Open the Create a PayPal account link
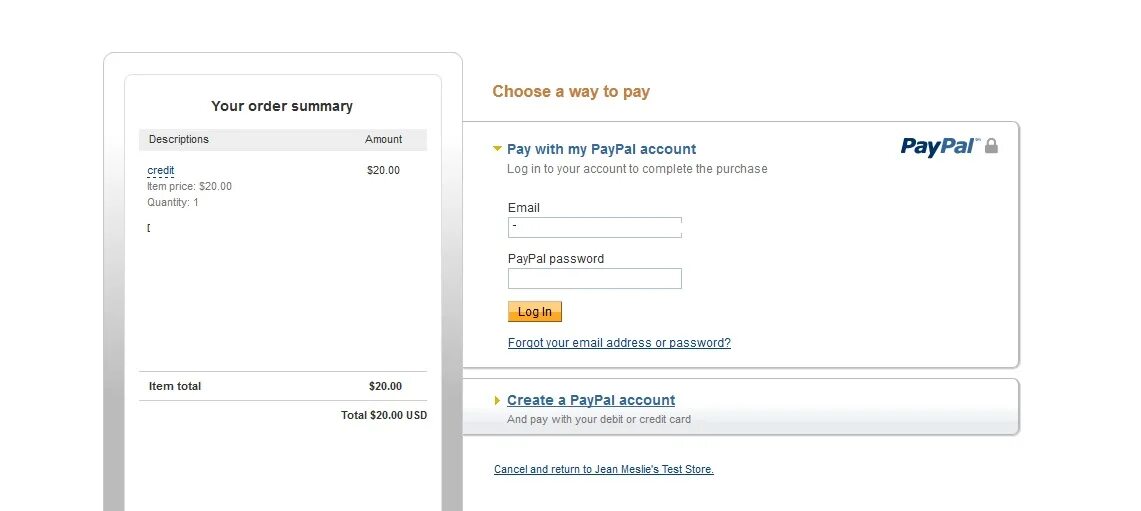The height and width of the screenshot is (511, 1141). tap(591, 400)
